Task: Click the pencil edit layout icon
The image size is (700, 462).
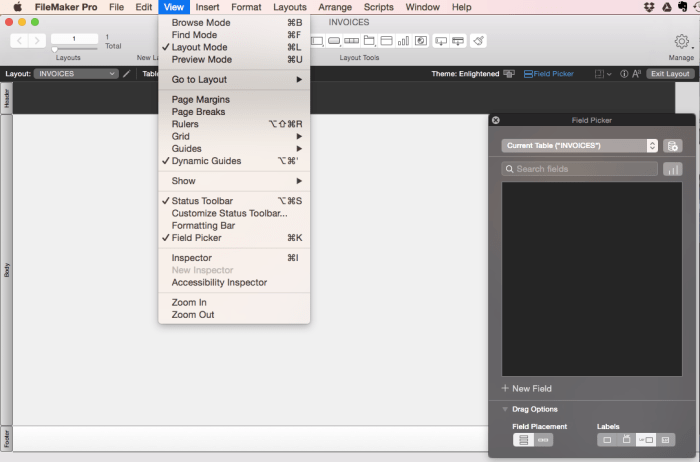Action: pyautogui.click(x=127, y=74)
